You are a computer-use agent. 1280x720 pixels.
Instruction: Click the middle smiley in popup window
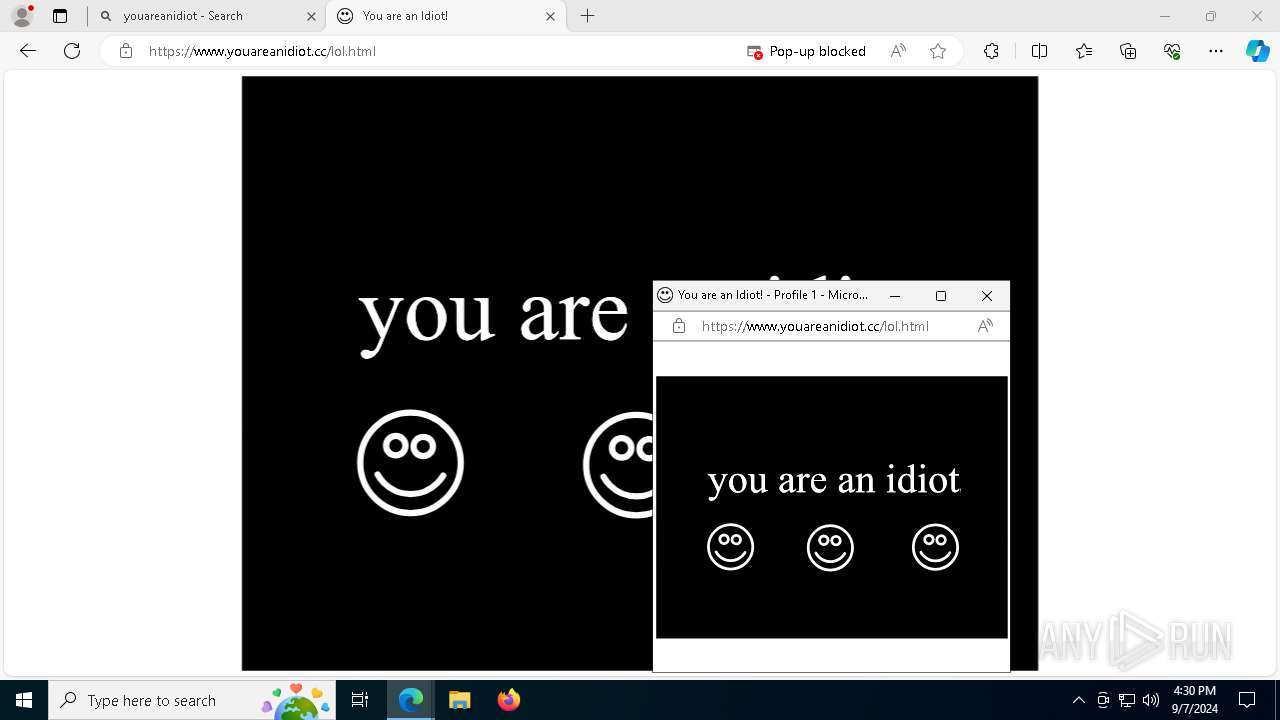click(x=830, y=547)
